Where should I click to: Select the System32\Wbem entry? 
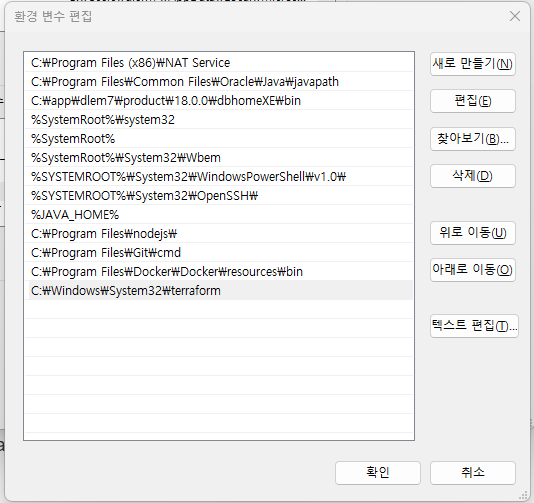tap(219, 158)
